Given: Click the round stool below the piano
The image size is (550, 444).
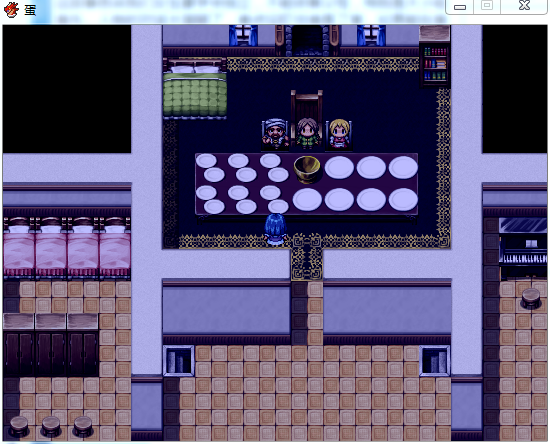Looking at the screenshot, I should (x=531, y=298).
